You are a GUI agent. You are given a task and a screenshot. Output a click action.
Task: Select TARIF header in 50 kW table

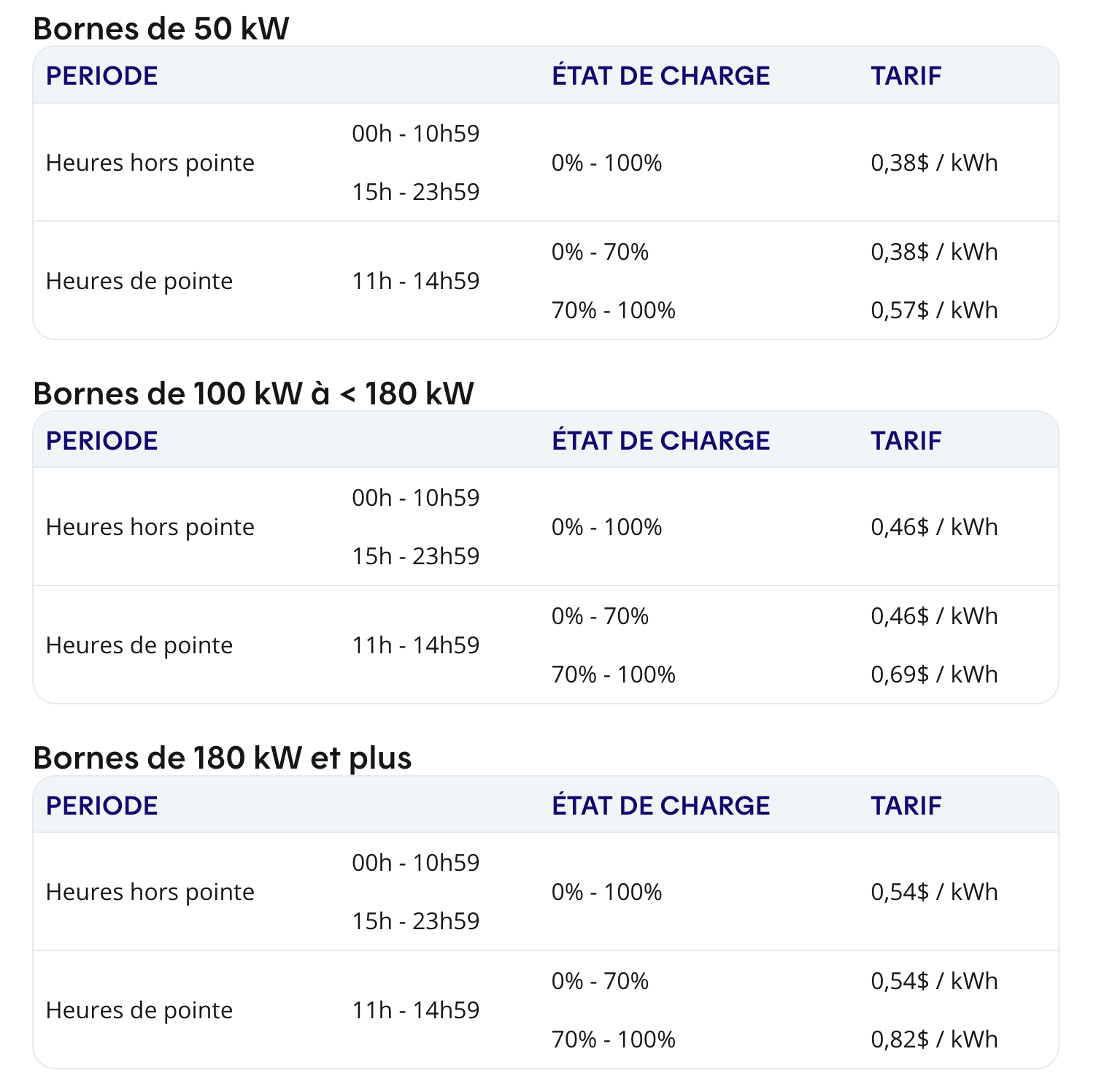tap(906, 76)
